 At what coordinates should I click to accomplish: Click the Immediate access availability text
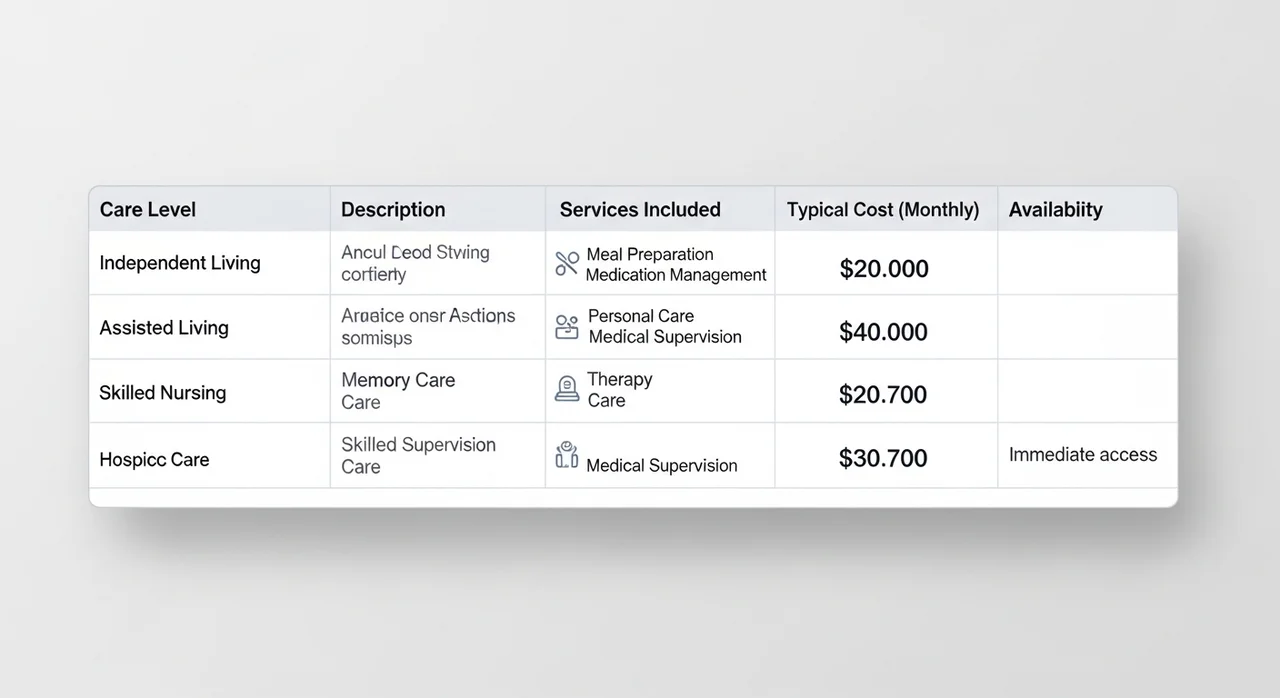1083,455
